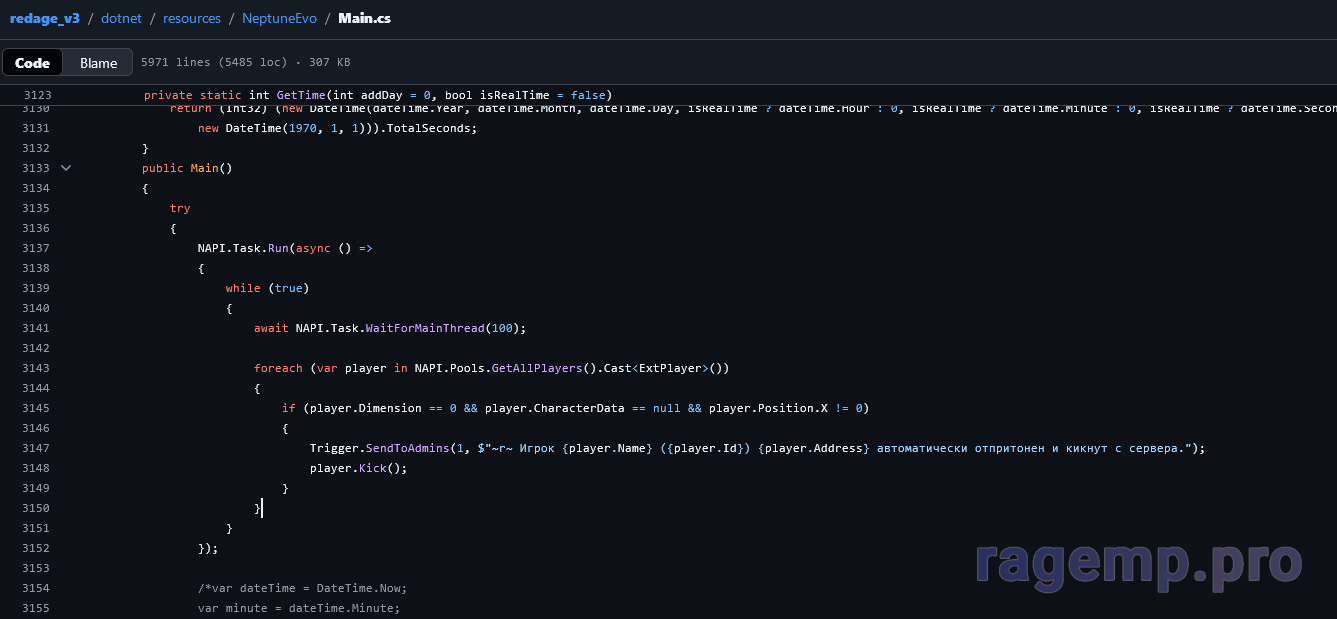Viewport: 1337px width, 619px height.
Task: Collapse the Main() constructor fold chevron
Action: click(x=66, y=168)
